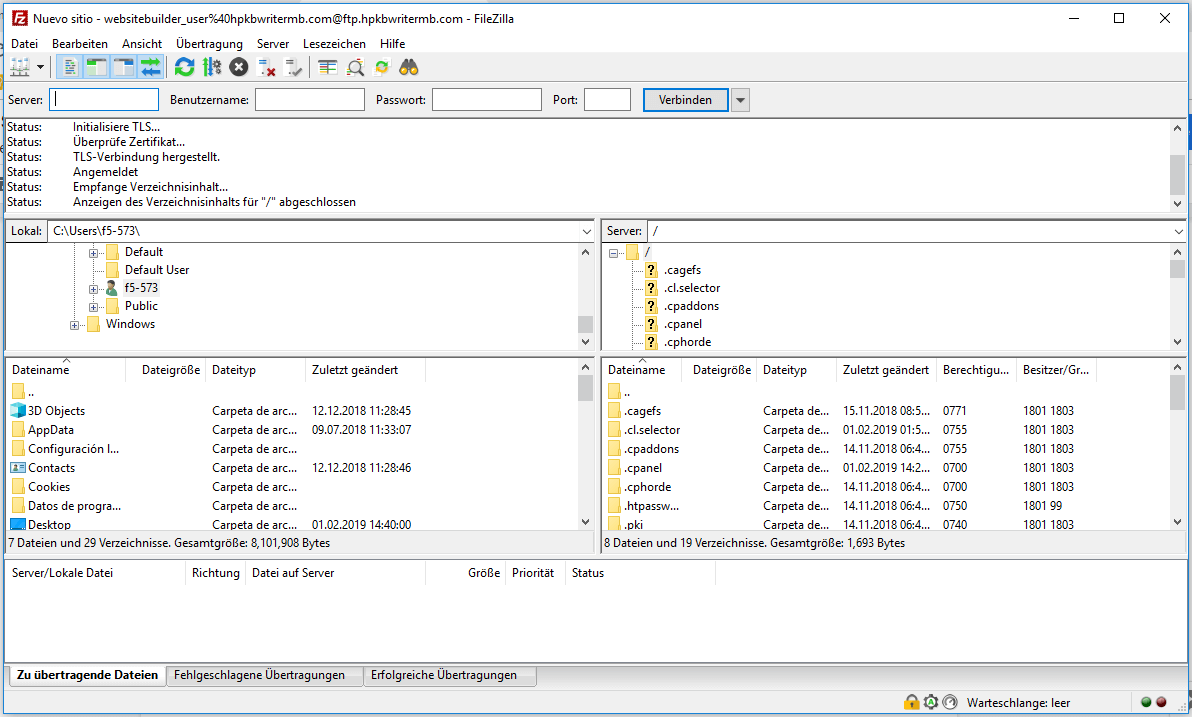Select the Cookies folder icon
The height and width of the screenshot is (717, 1192).
click(18, 487)
